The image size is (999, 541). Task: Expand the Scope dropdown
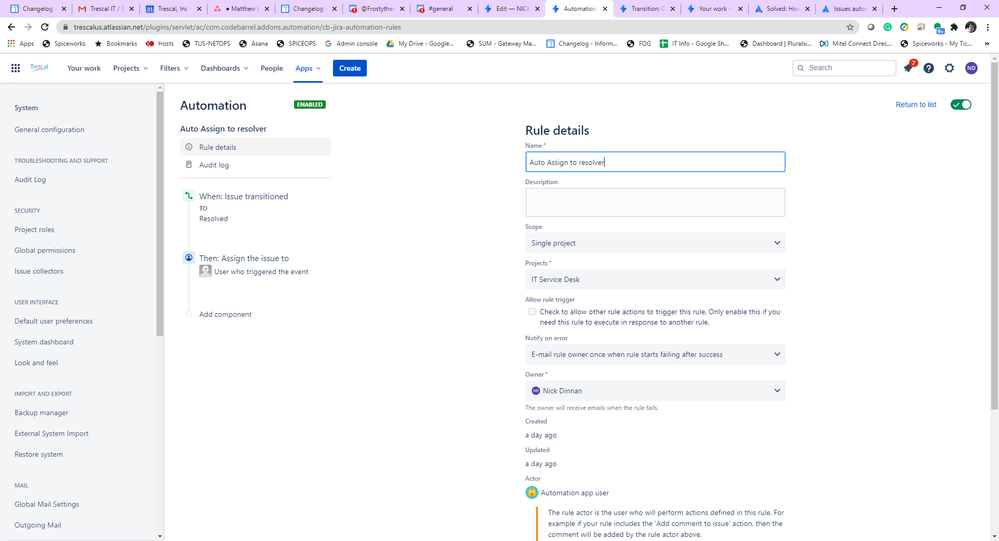(655, 243)
